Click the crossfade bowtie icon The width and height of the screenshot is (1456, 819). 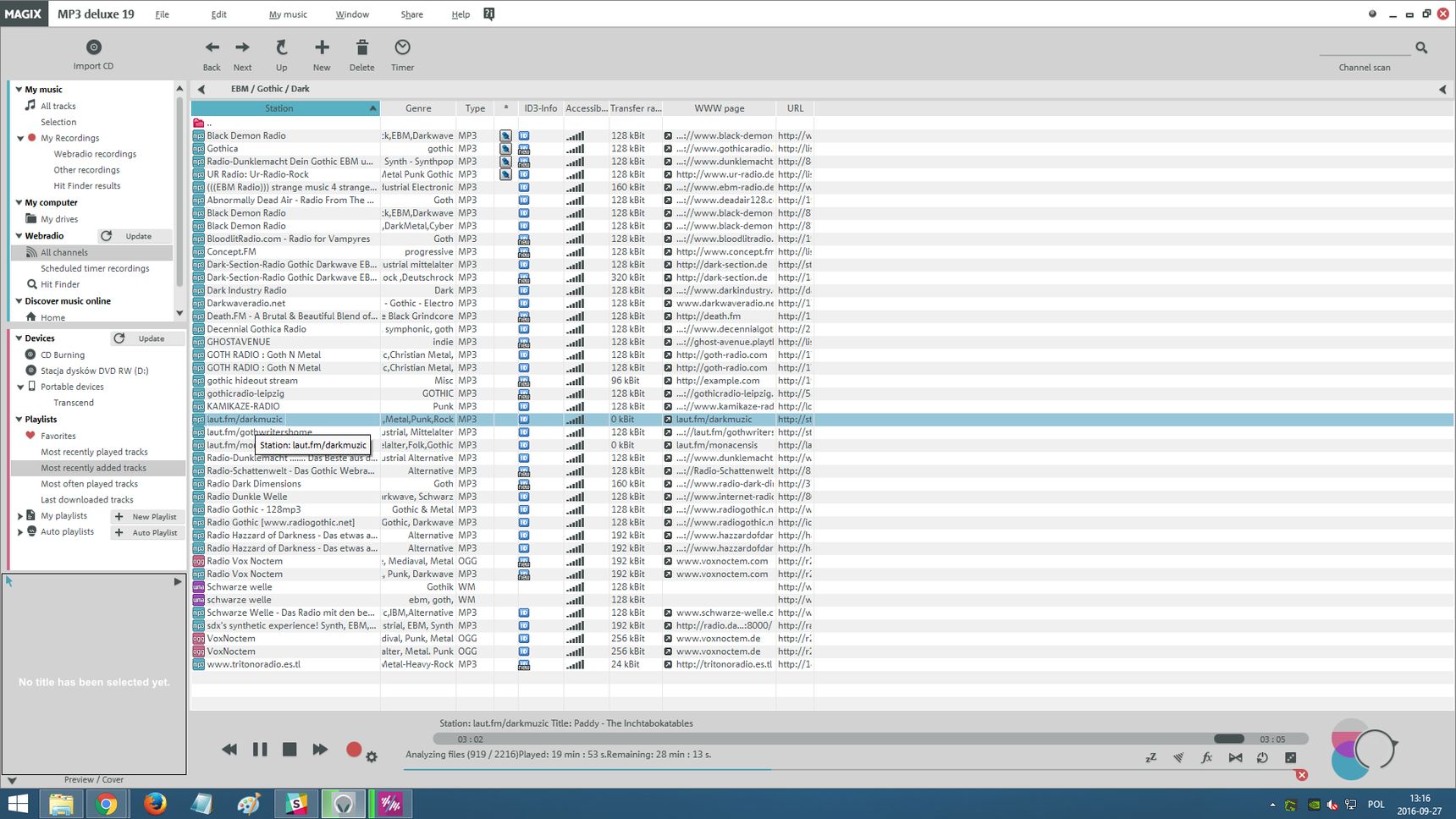pos(1235,758)
